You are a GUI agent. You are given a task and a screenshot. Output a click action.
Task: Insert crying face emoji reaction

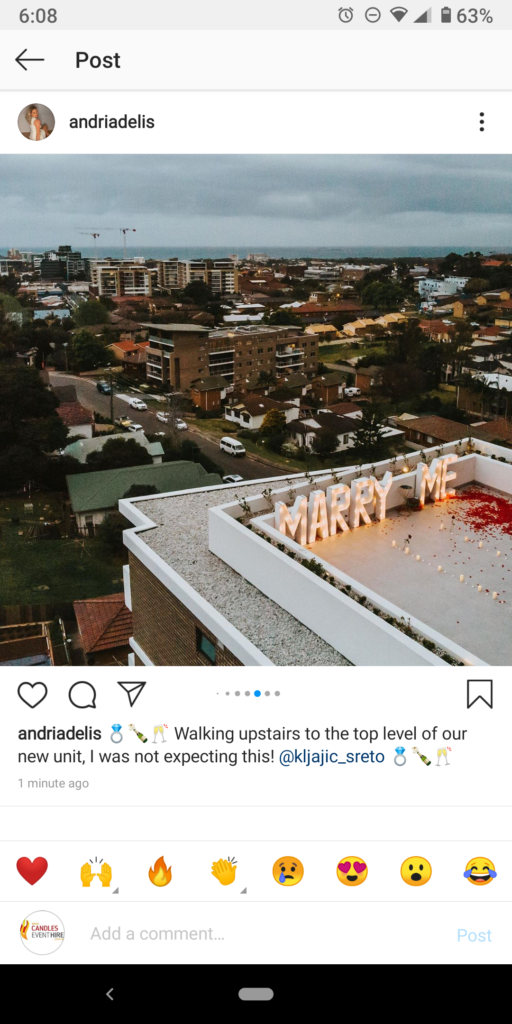tap(288, 871)
